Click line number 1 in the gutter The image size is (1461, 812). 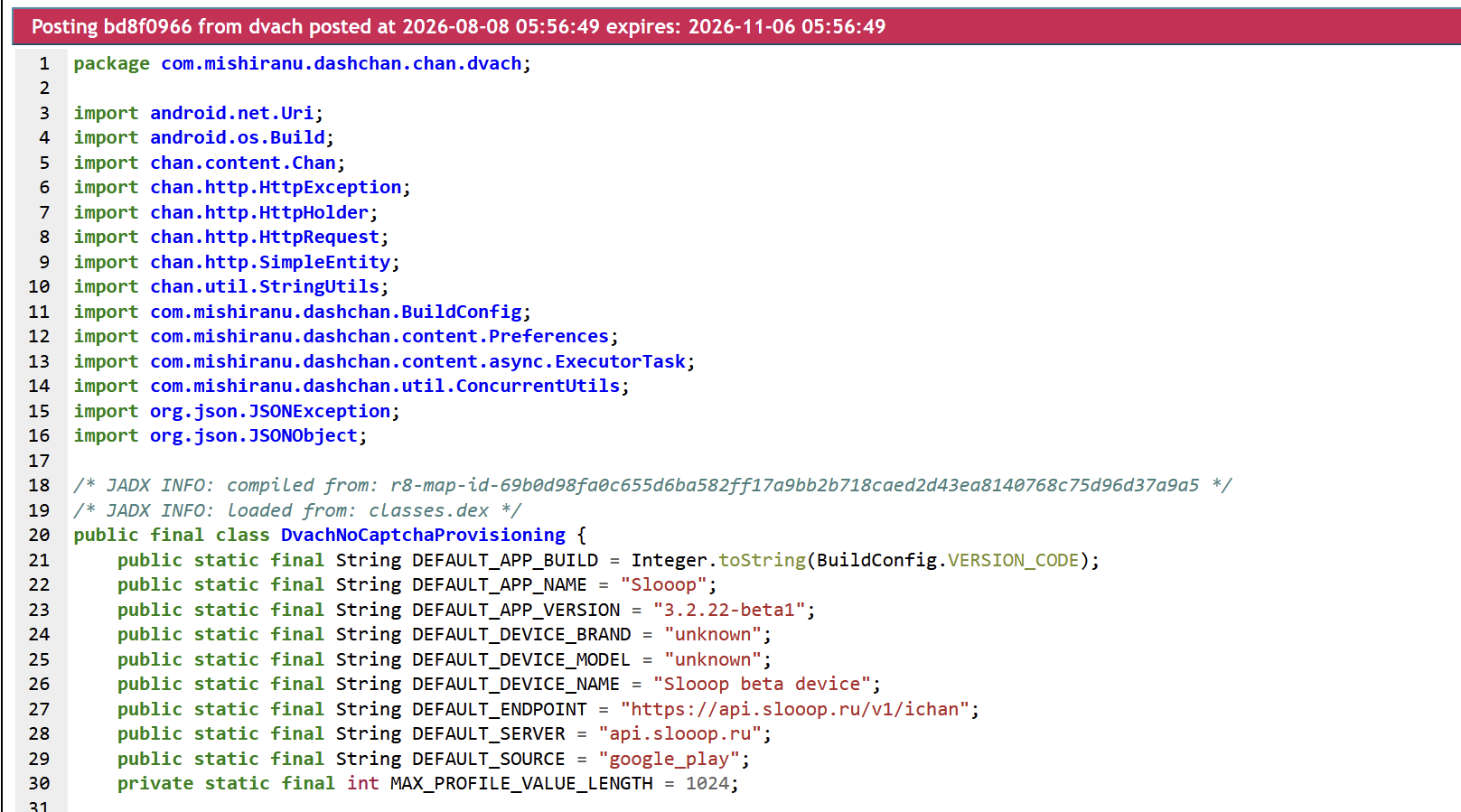pos(44,63)
